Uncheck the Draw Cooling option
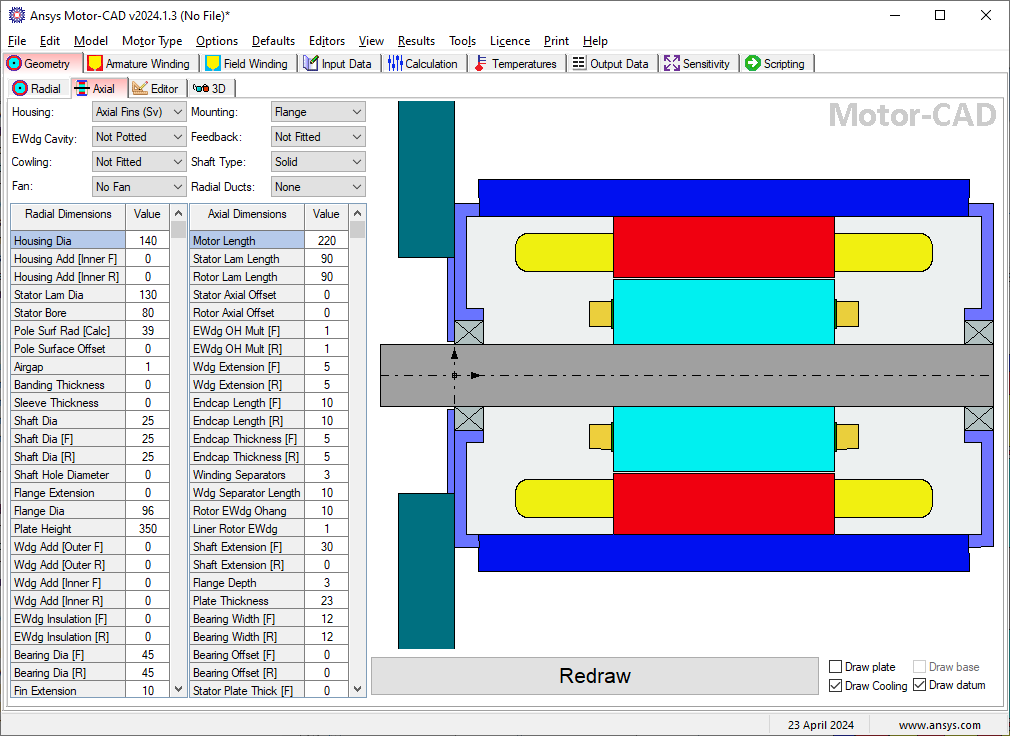 pyautogui.click(x=836, y=686)
